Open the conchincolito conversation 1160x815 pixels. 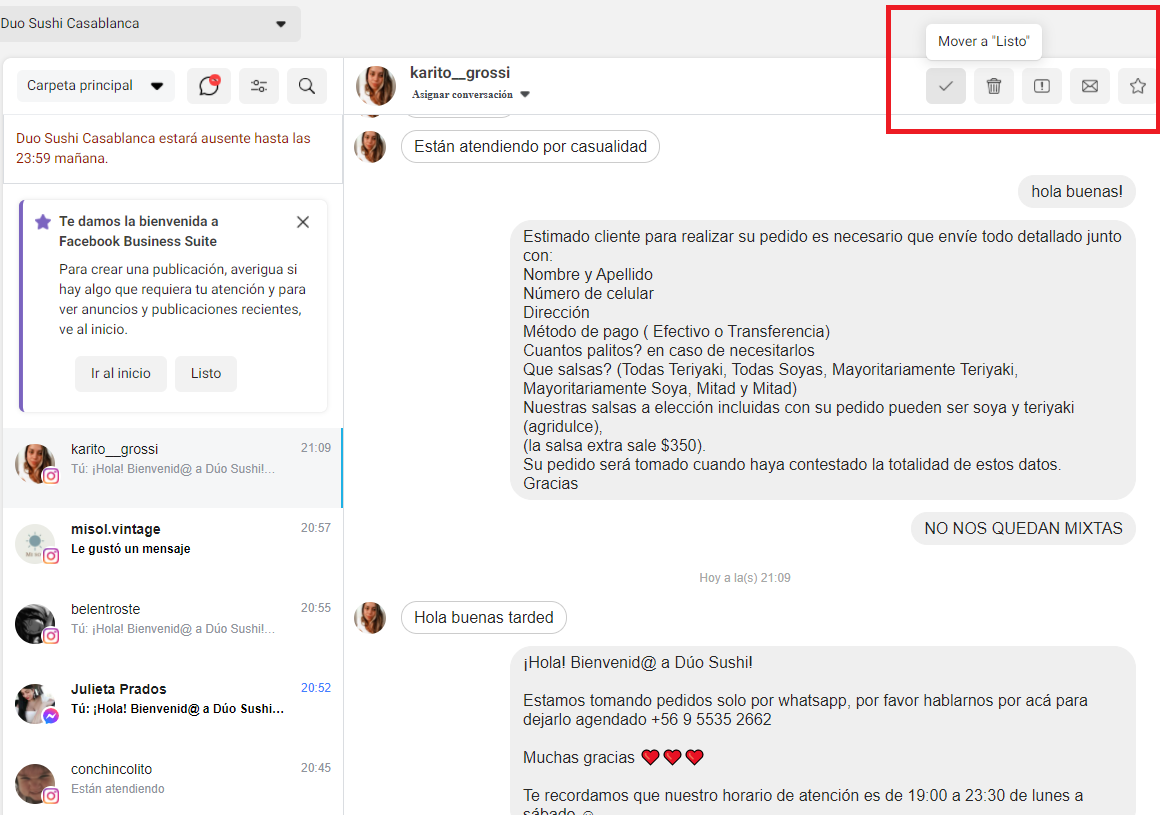tap(172, 782)
